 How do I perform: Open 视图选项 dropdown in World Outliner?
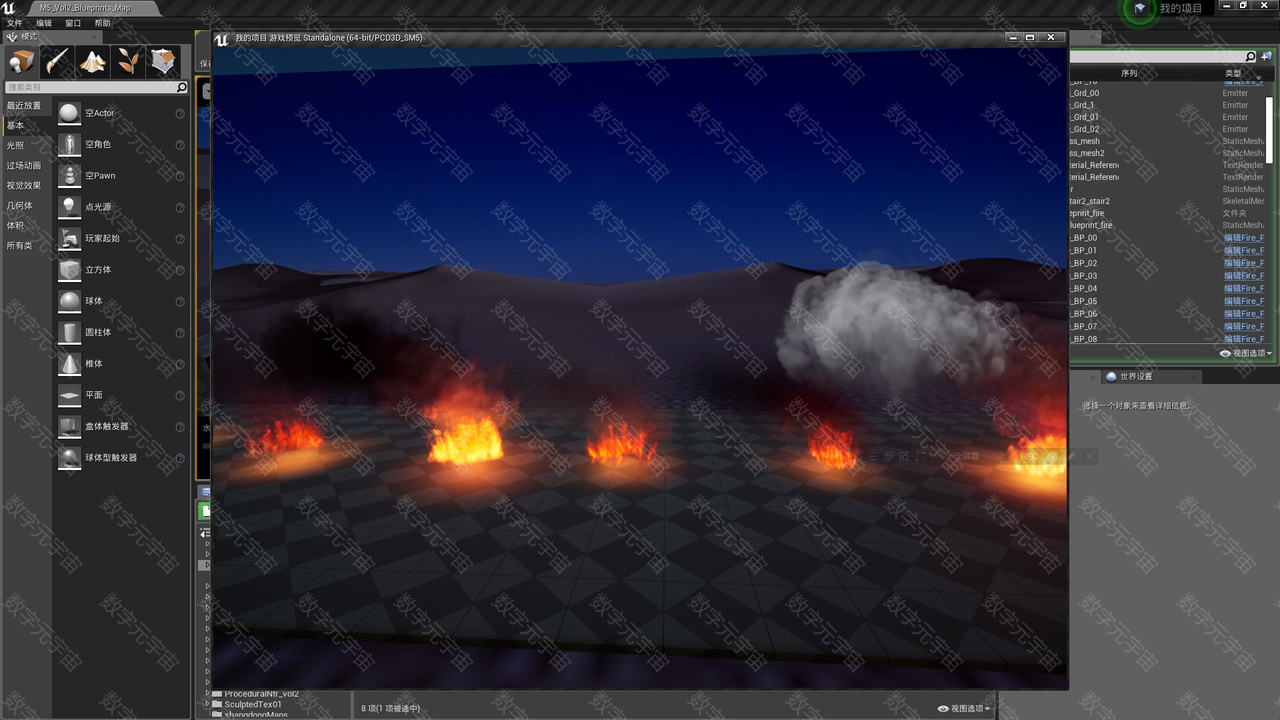pyautogui.click(x=1245, y=353)
